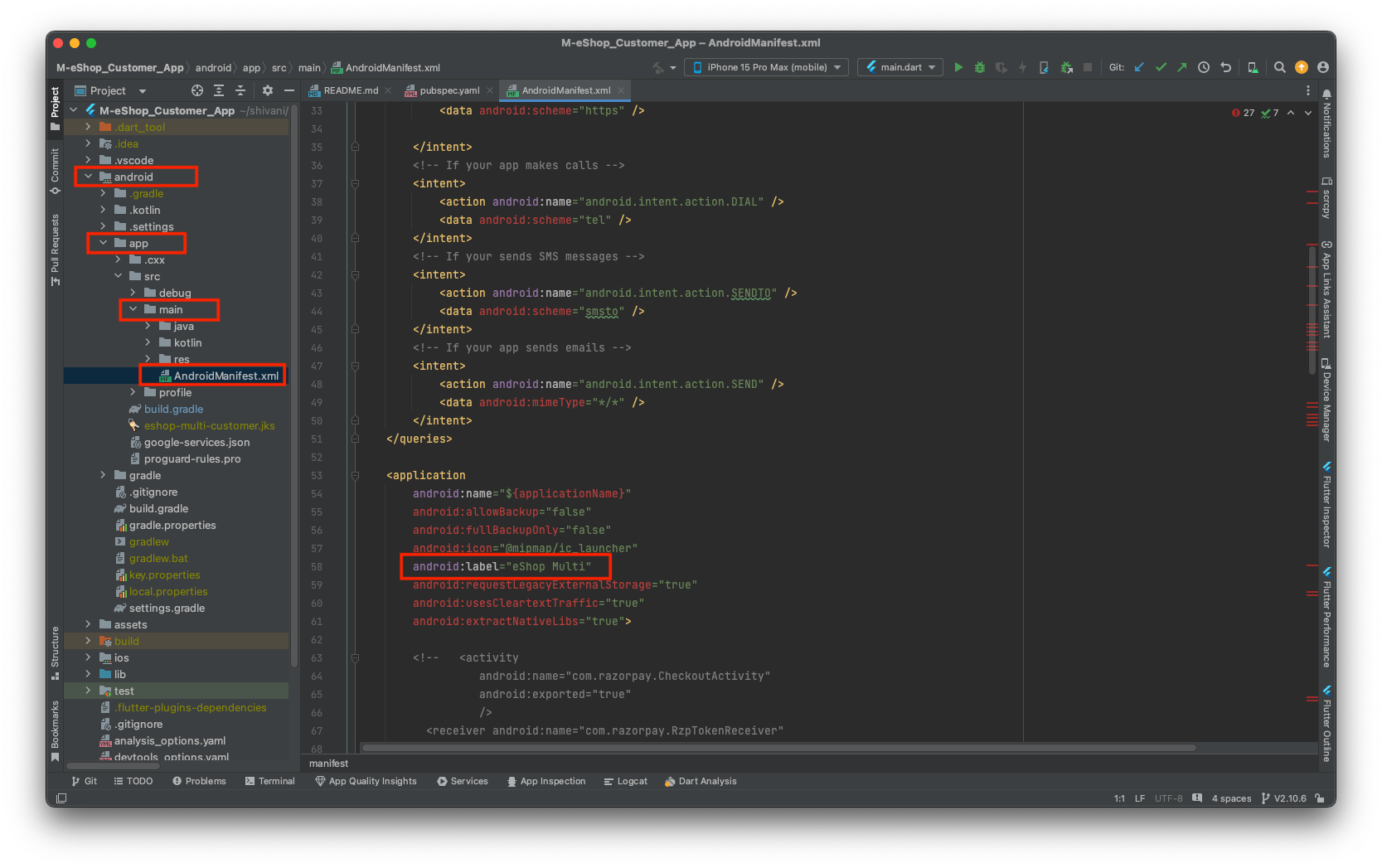
Task: Open the Flutter Outline side panel
Action: click(x=1326, y=723)
